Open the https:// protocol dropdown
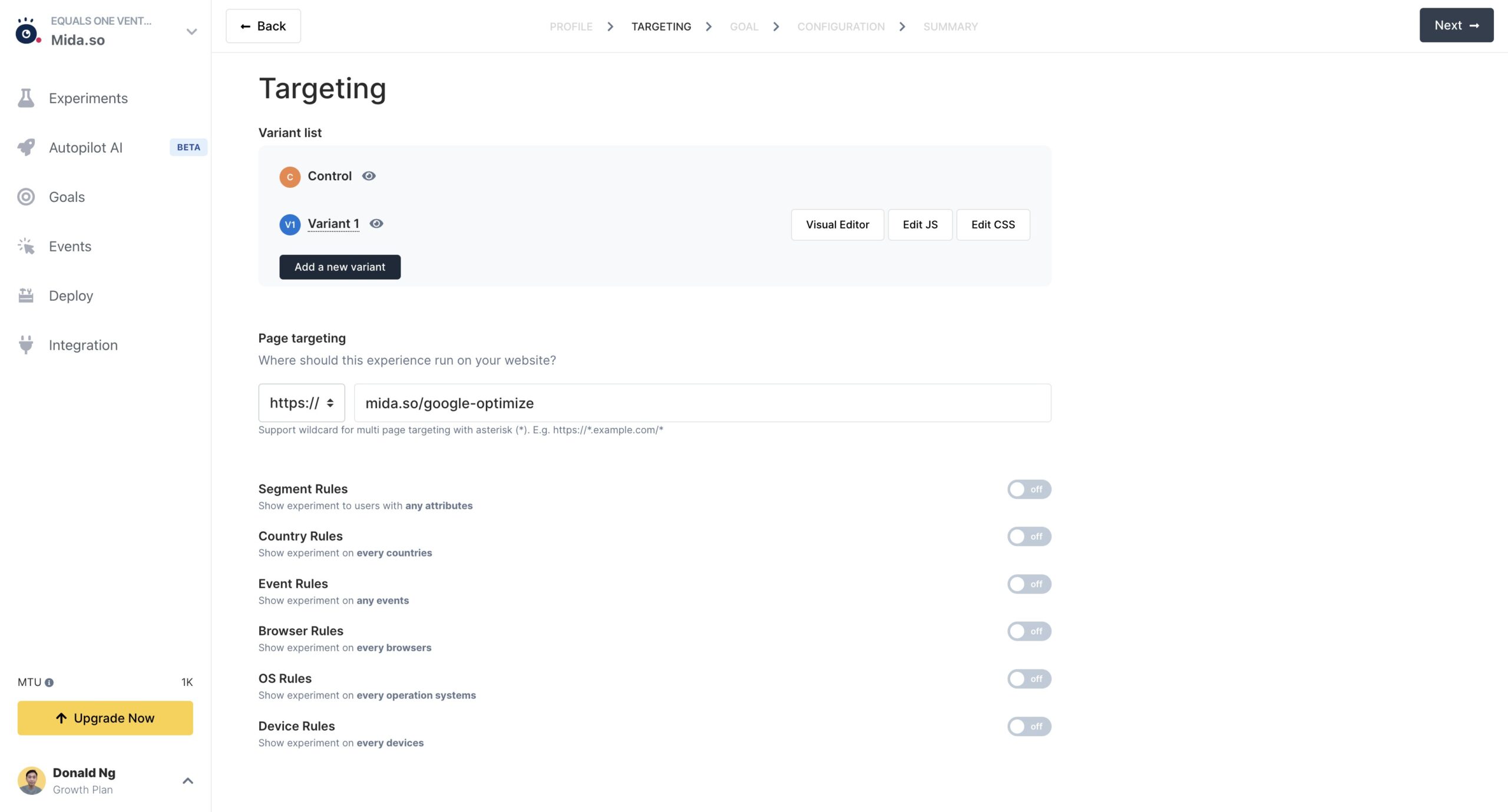Image resolution: width=1508 pixels, height=812 pixels. click(x=302, y=403)
